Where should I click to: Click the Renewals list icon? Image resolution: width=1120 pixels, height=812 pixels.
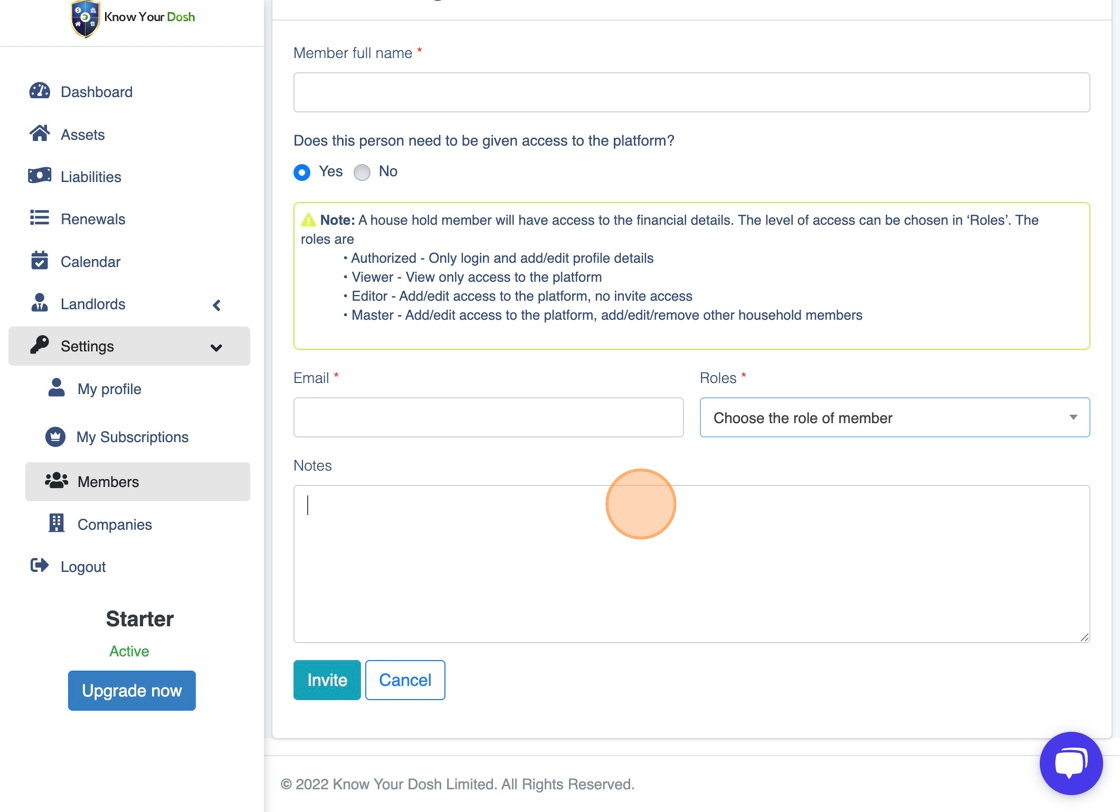40,218
